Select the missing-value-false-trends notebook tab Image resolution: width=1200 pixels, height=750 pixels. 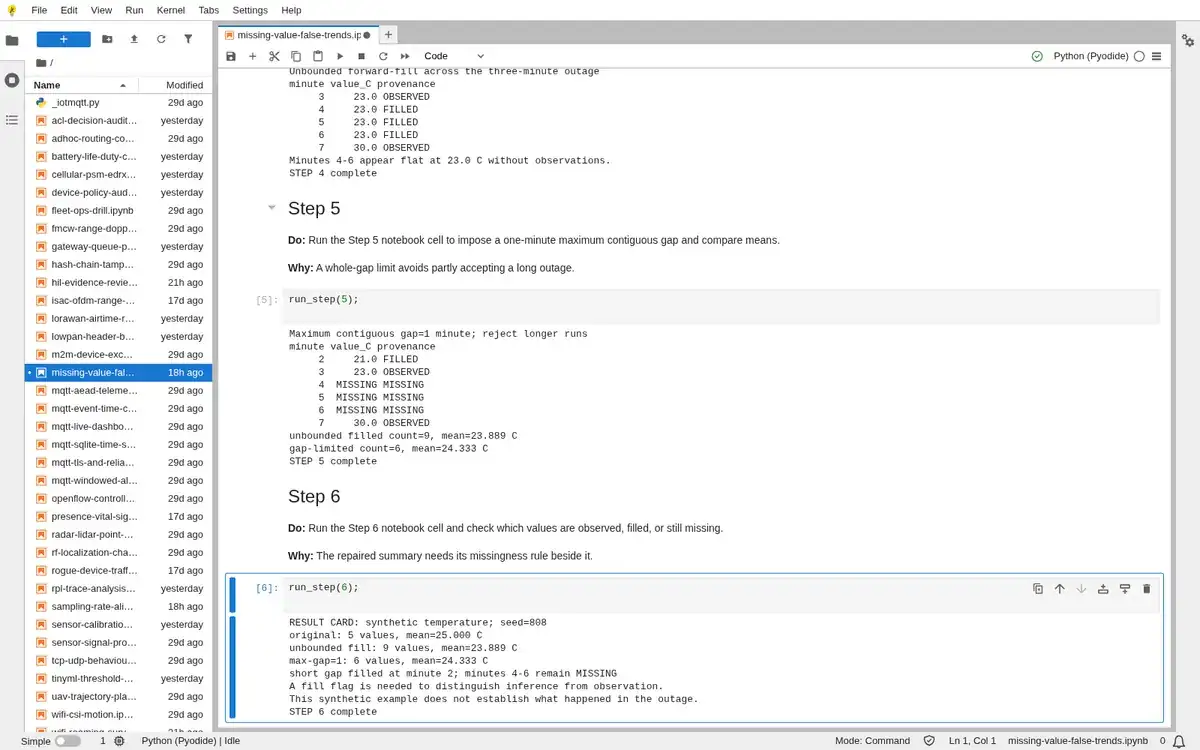click(298, 35)
